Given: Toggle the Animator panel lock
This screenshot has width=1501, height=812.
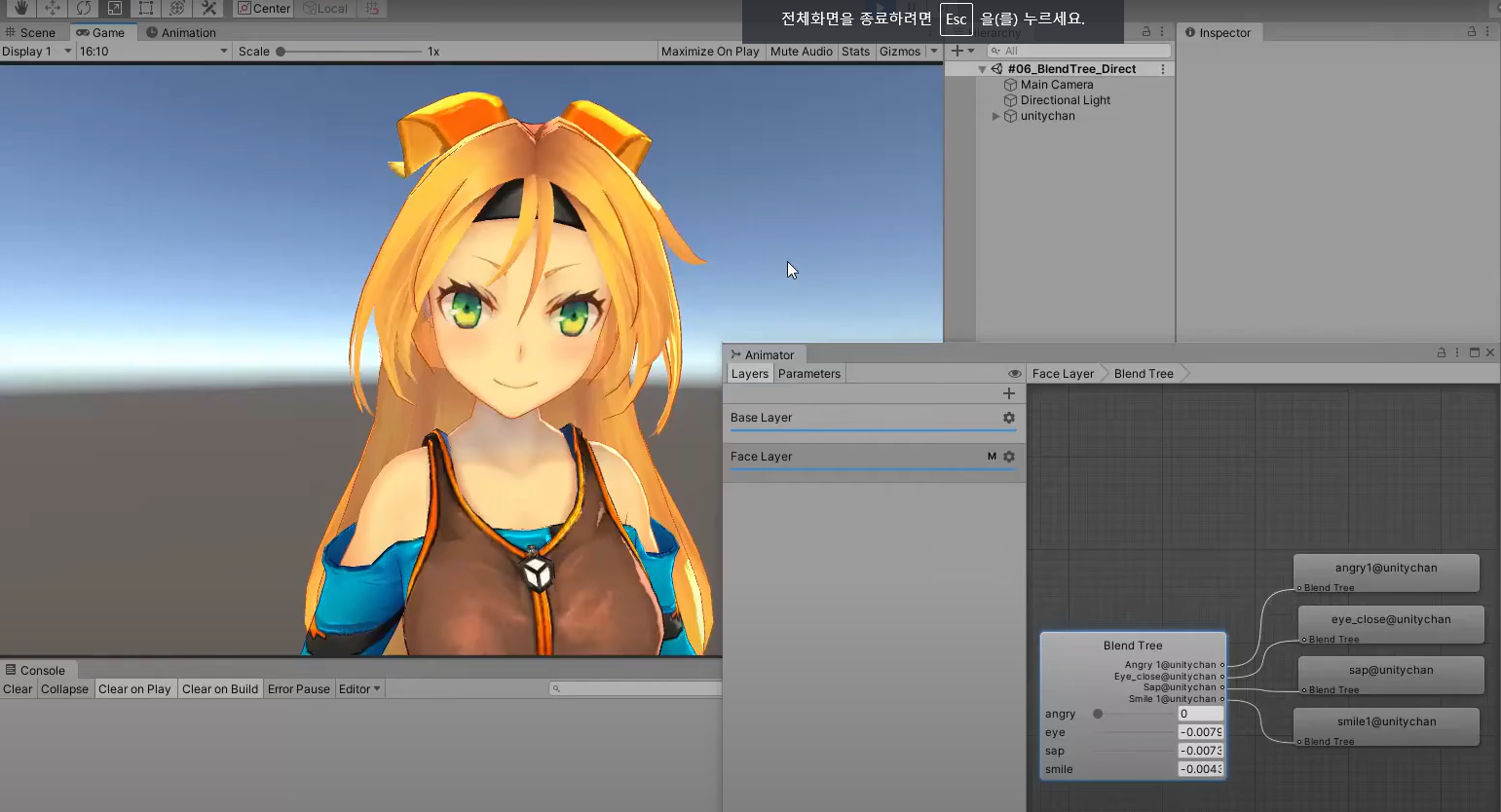Looking at the screenshot, I should [1442, 352].
